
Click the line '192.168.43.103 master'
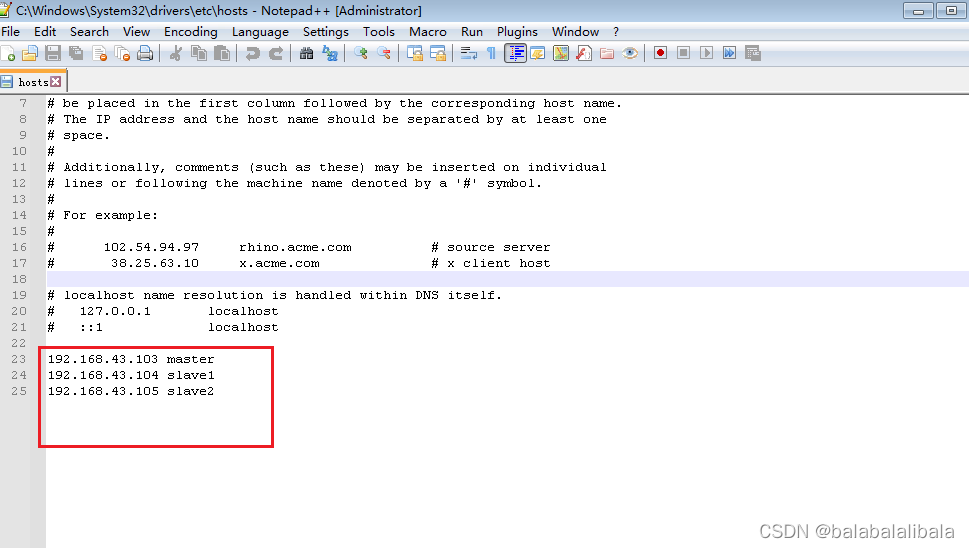(x=131, y=359)
